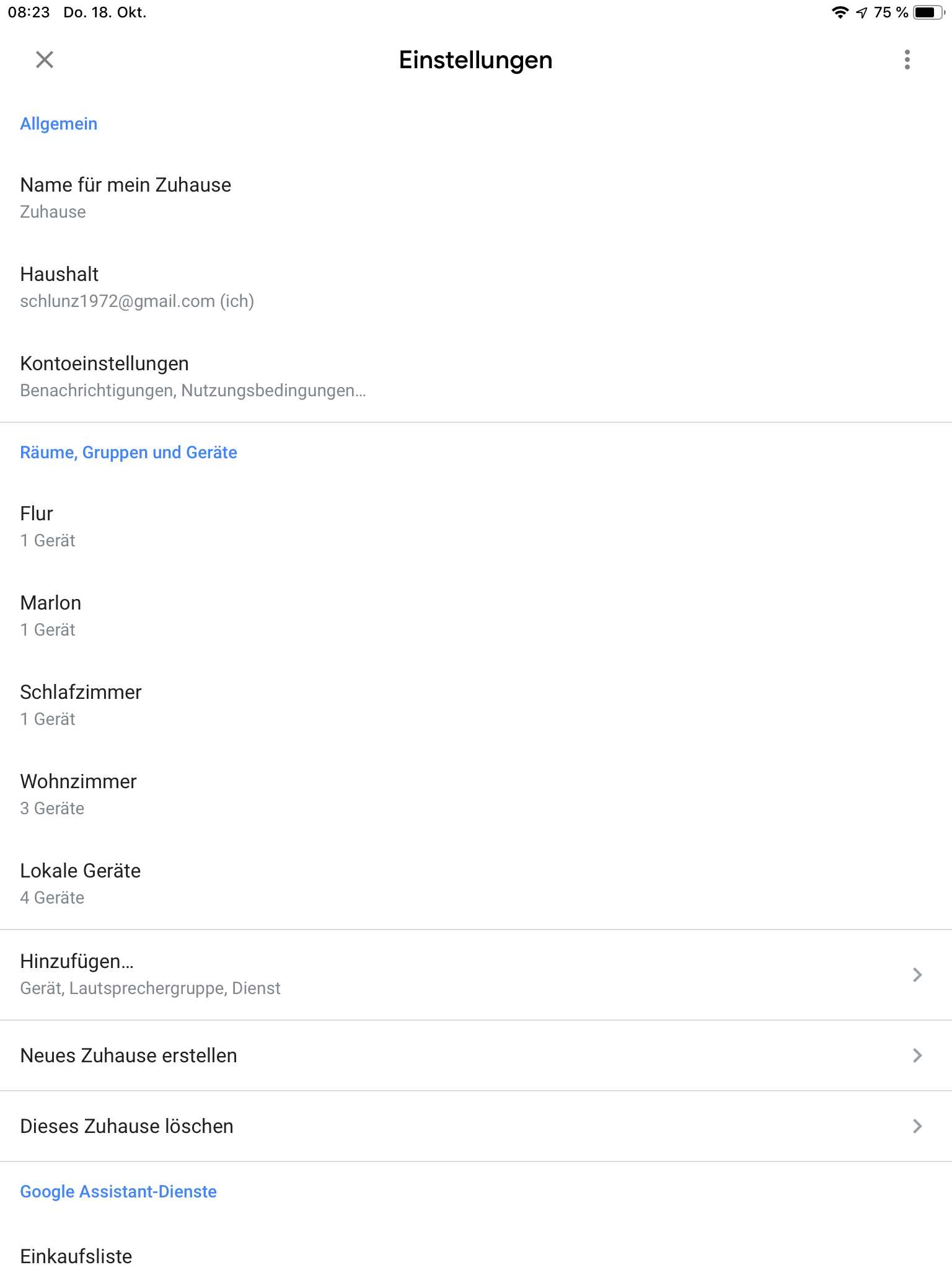The width and height of the screenshot is (952, 1270).
Task: Tap the Wi-Fi status icon
Action: click(x=840, y=12)
